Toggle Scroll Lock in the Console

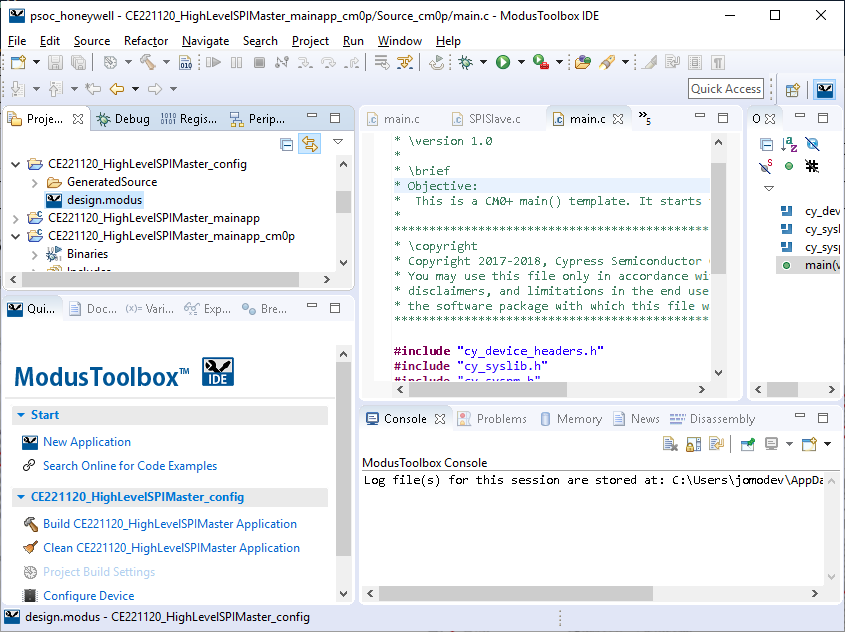coord(693,444)
